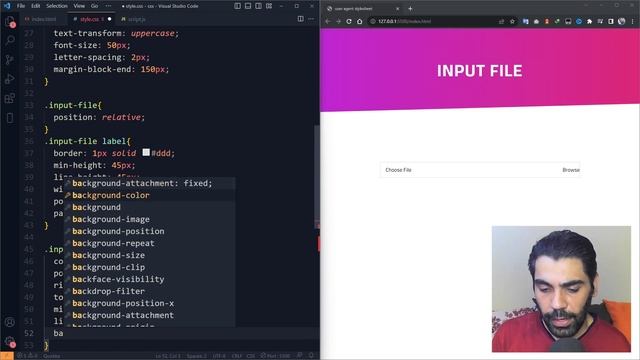
Task: Click line and column indicator in status bar
Action: [x=168, y=356]
